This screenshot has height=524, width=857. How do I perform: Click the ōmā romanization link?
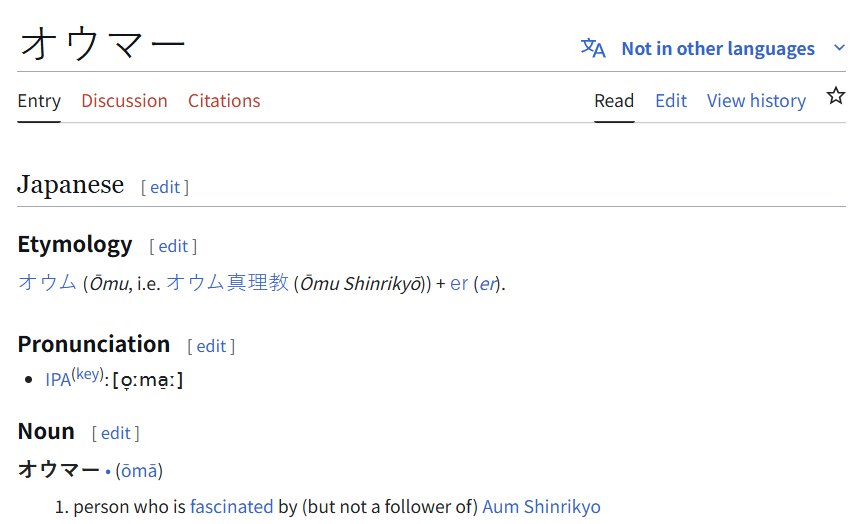click(139, 471)
